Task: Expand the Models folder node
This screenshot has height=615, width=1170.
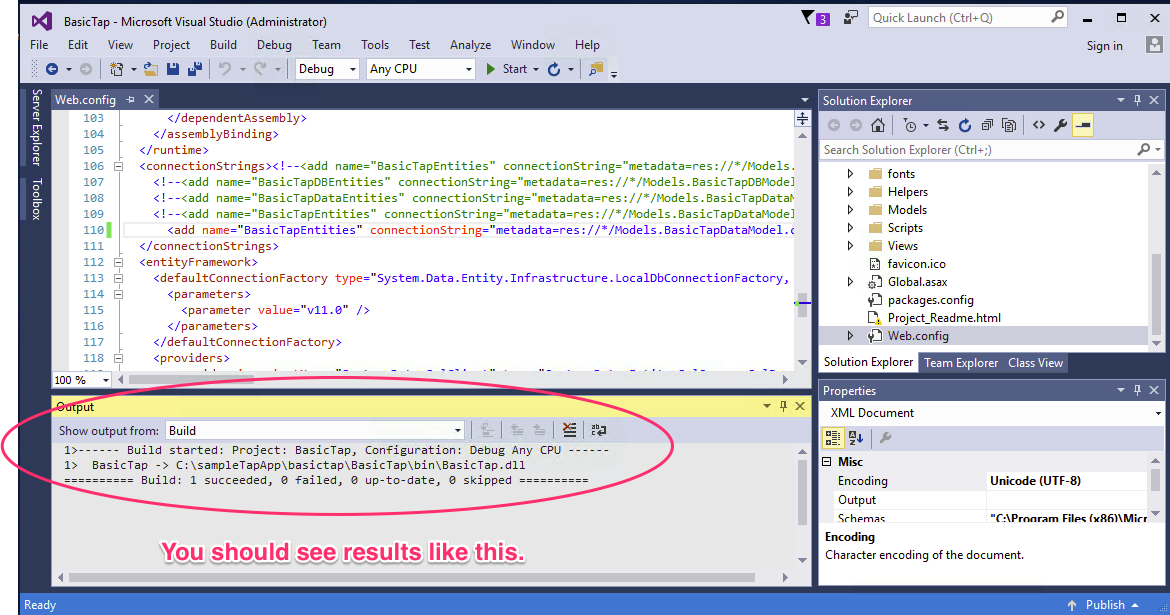Action: tap(850, 210)
